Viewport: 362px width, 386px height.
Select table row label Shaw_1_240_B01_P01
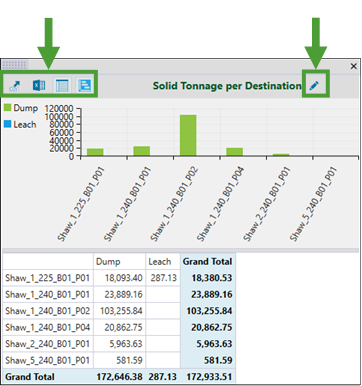click(x=47, y=294)
